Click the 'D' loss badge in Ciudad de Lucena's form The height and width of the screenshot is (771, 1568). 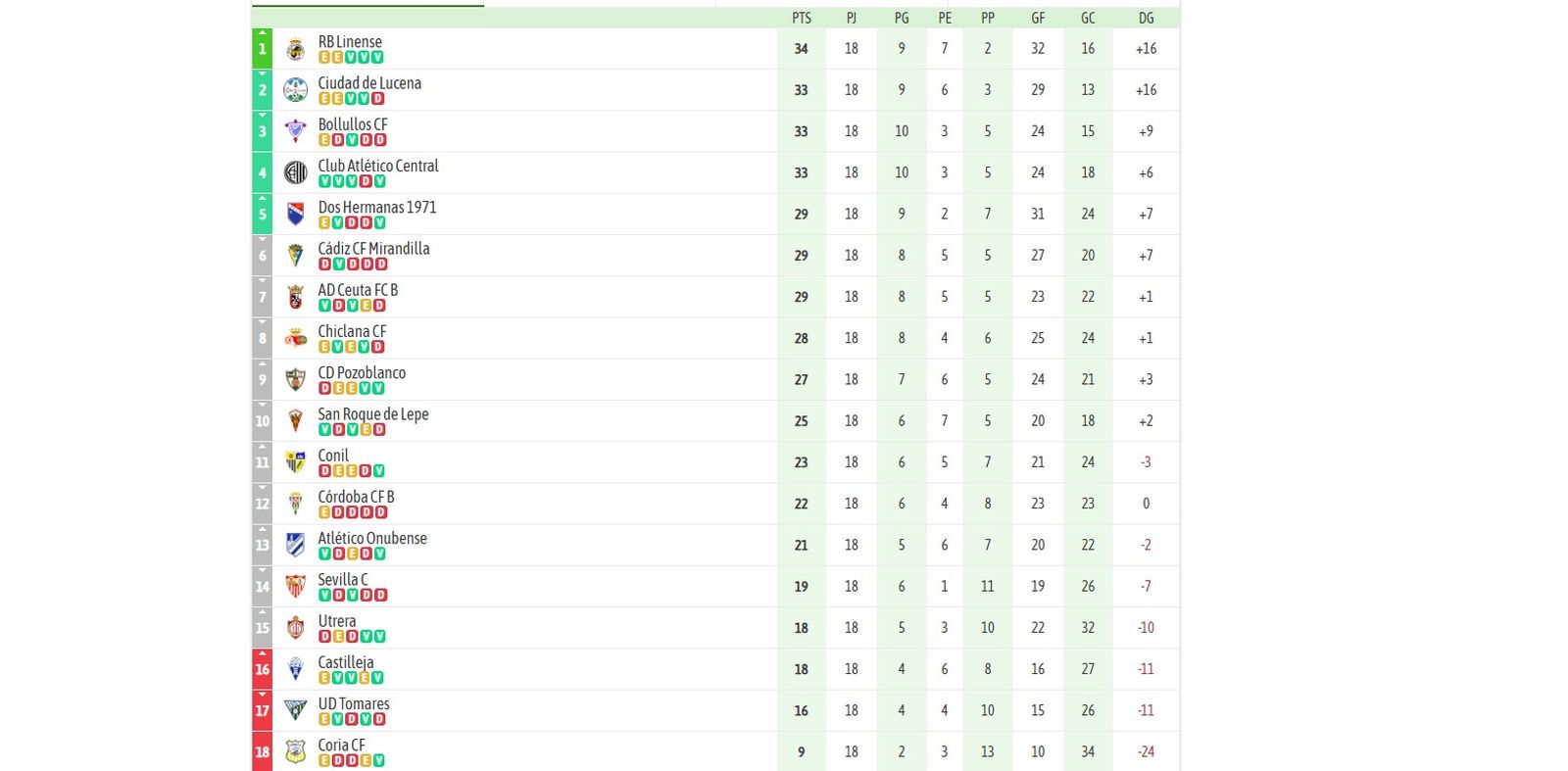click(376, 98)
